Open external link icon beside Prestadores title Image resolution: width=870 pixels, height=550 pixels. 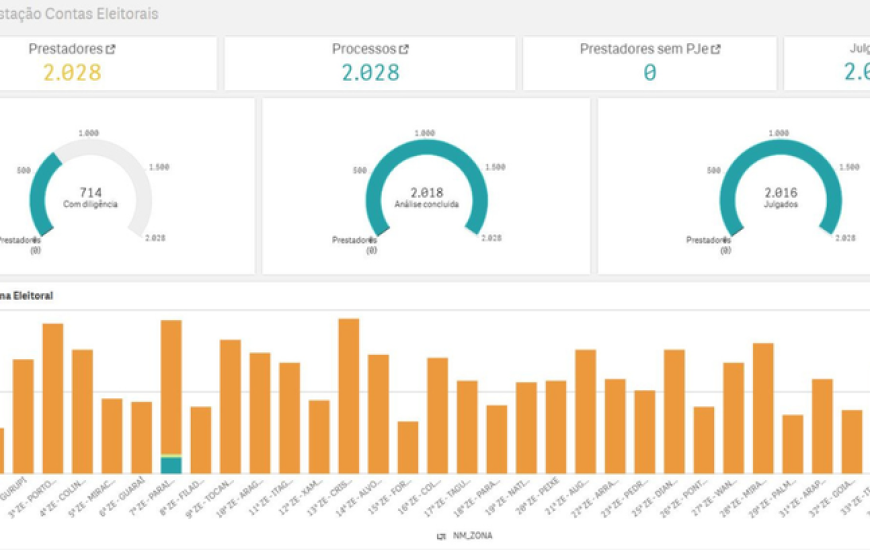[111, 49]
